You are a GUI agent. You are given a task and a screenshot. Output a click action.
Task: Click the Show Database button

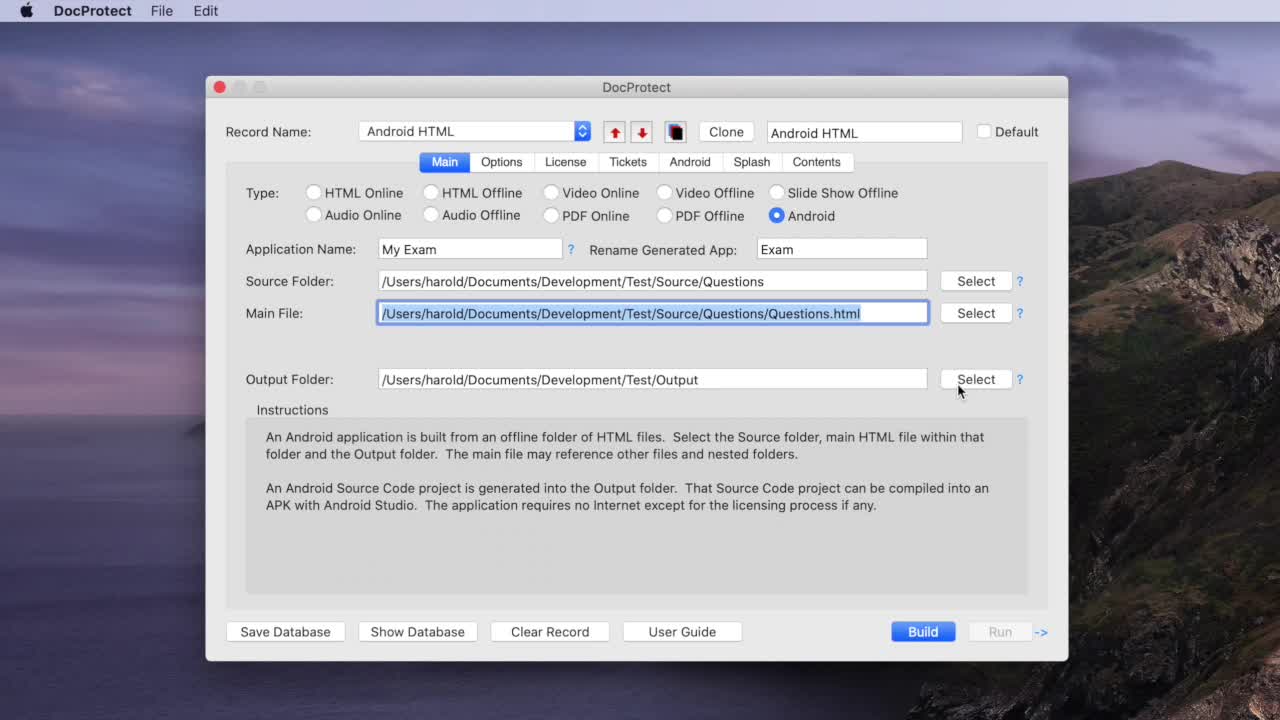[x=418, y=632]
